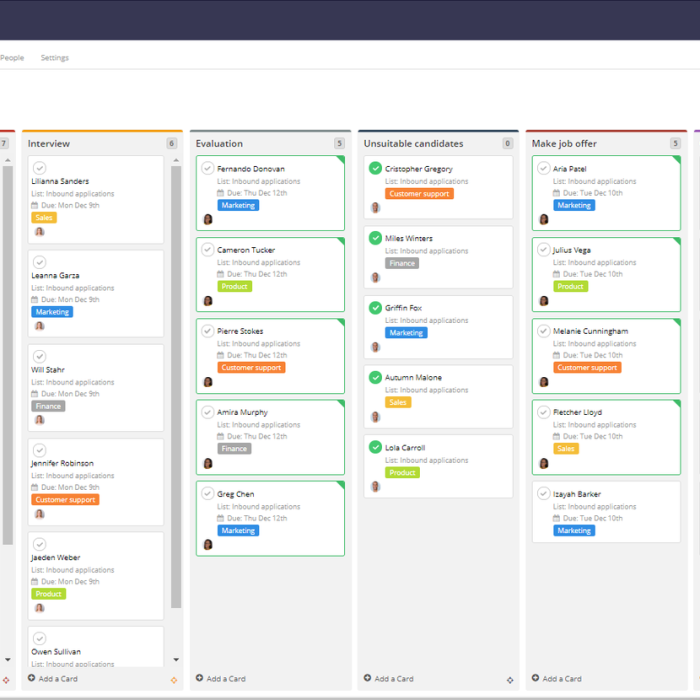Click assignee avatar on Lilianna Sanders card

40,232
